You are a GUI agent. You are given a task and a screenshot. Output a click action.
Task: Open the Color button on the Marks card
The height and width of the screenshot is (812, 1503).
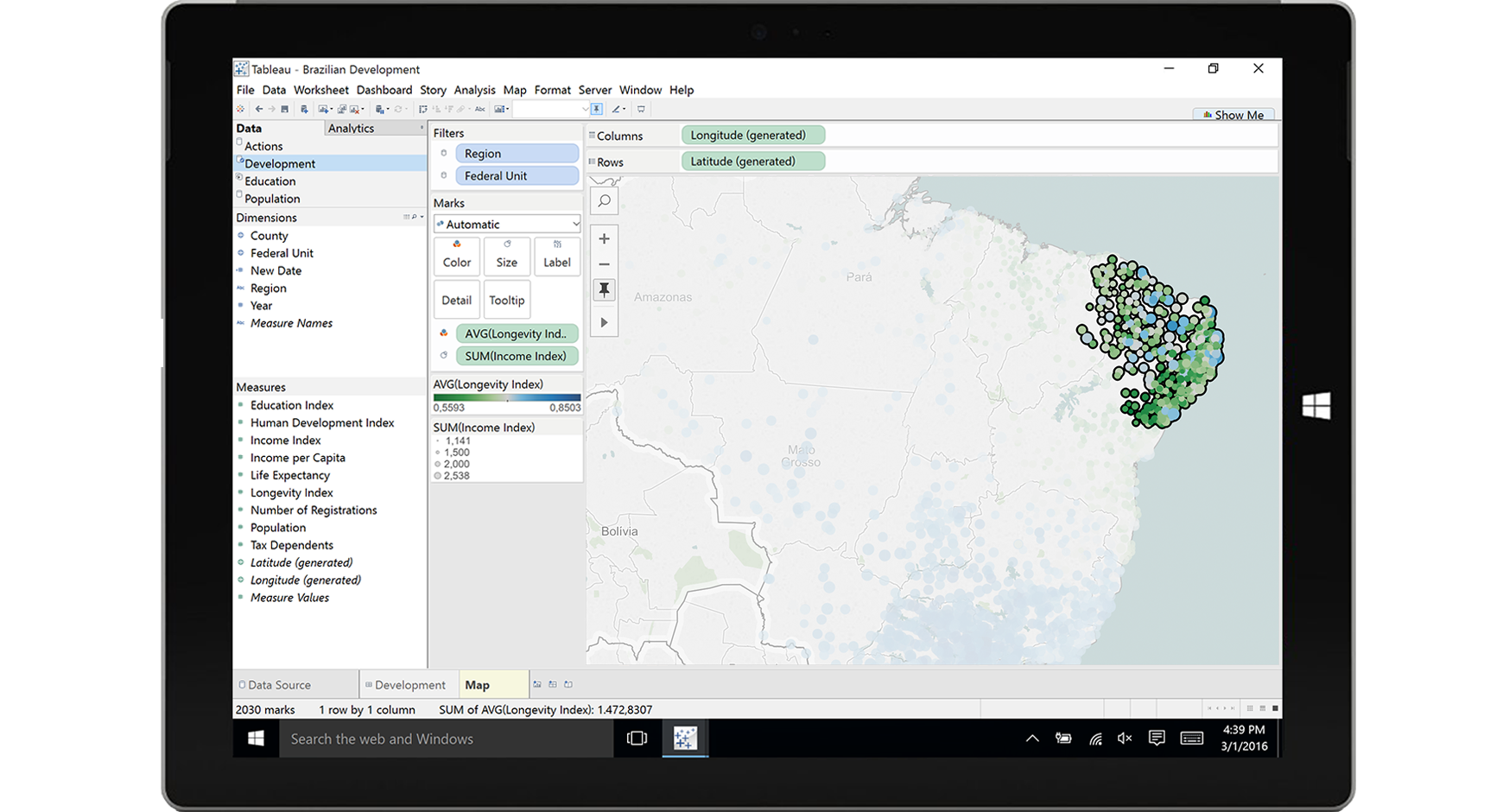[x=456, y=256]
